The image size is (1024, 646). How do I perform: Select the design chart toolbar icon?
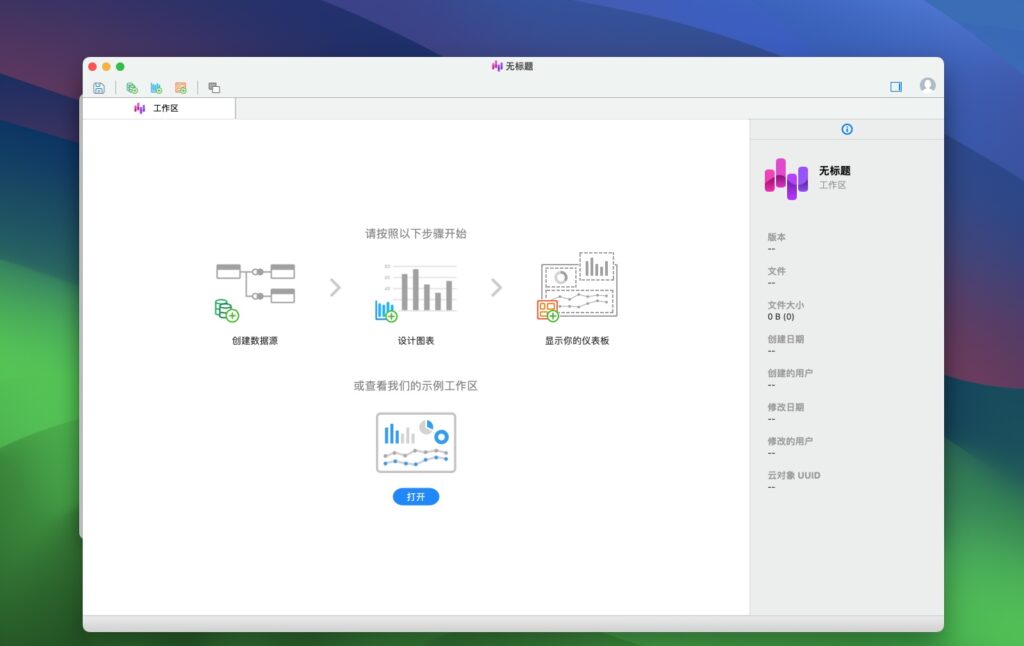(156, 87)
